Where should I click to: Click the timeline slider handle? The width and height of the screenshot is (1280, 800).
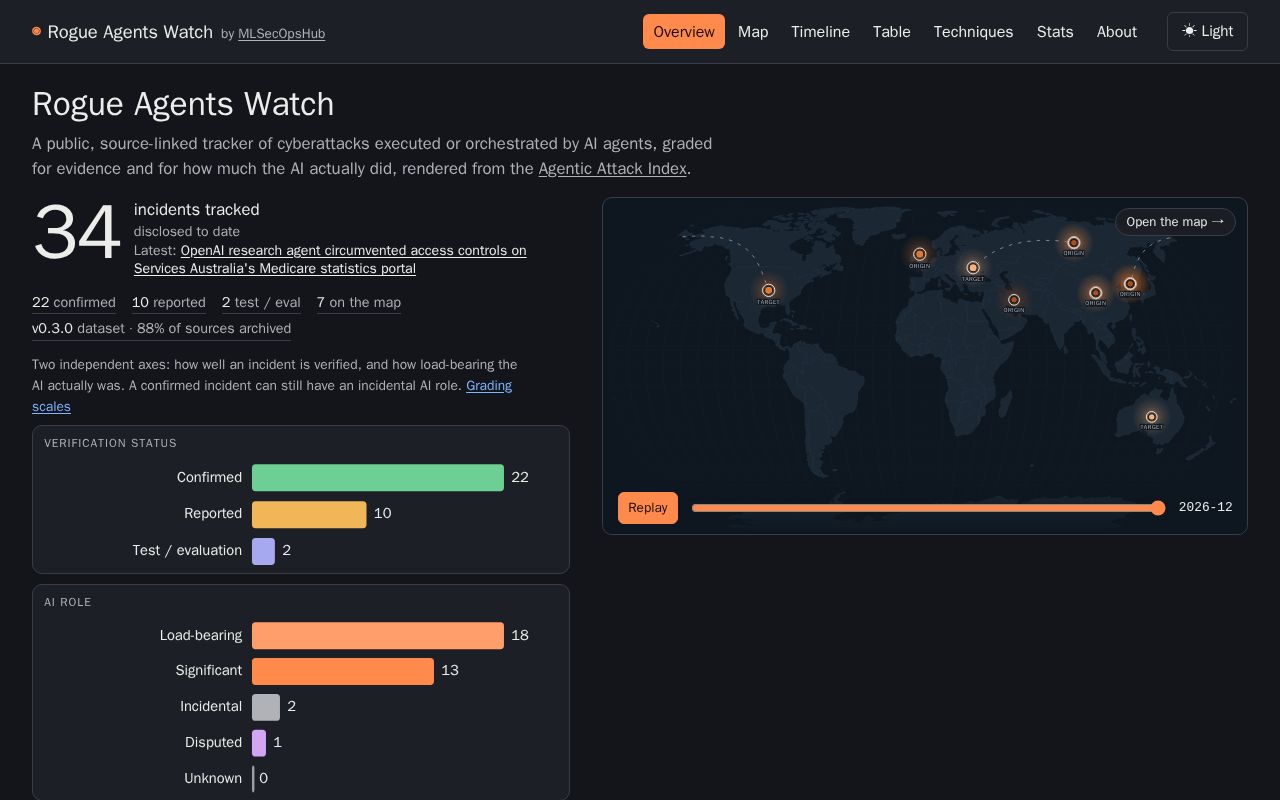[x=1158, y=508]
